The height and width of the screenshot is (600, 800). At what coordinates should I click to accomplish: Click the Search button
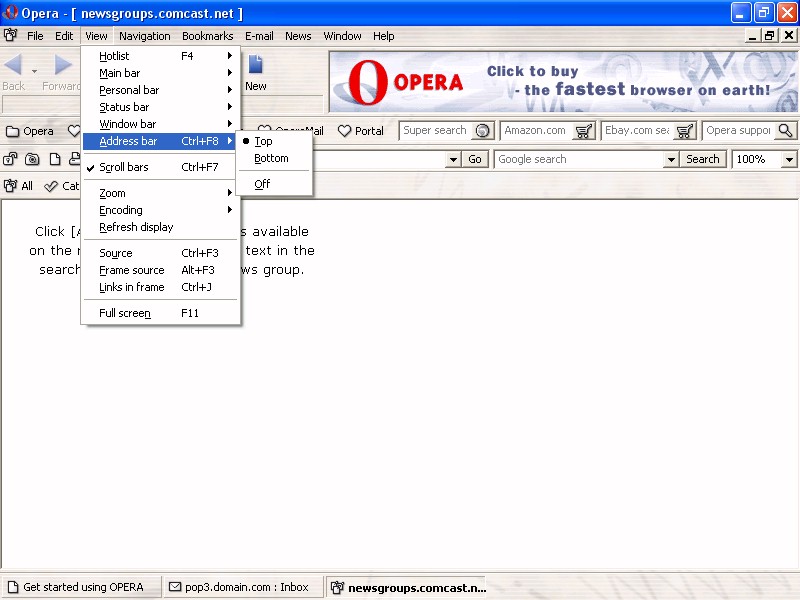point(703,160)
